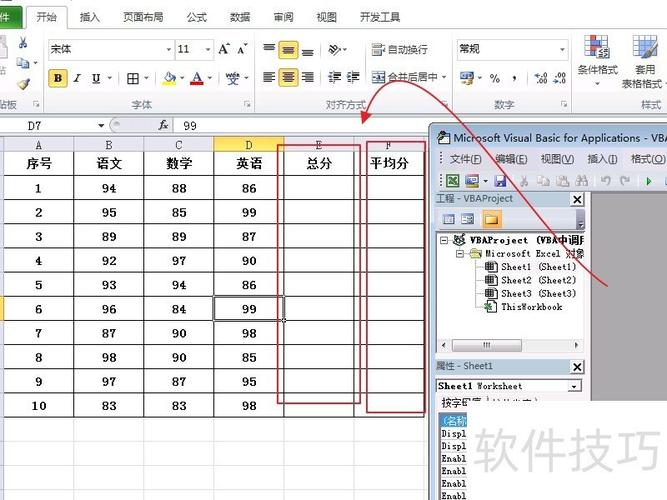
Task: Click the Fill Color paint bucket
Action: point(170,78)
